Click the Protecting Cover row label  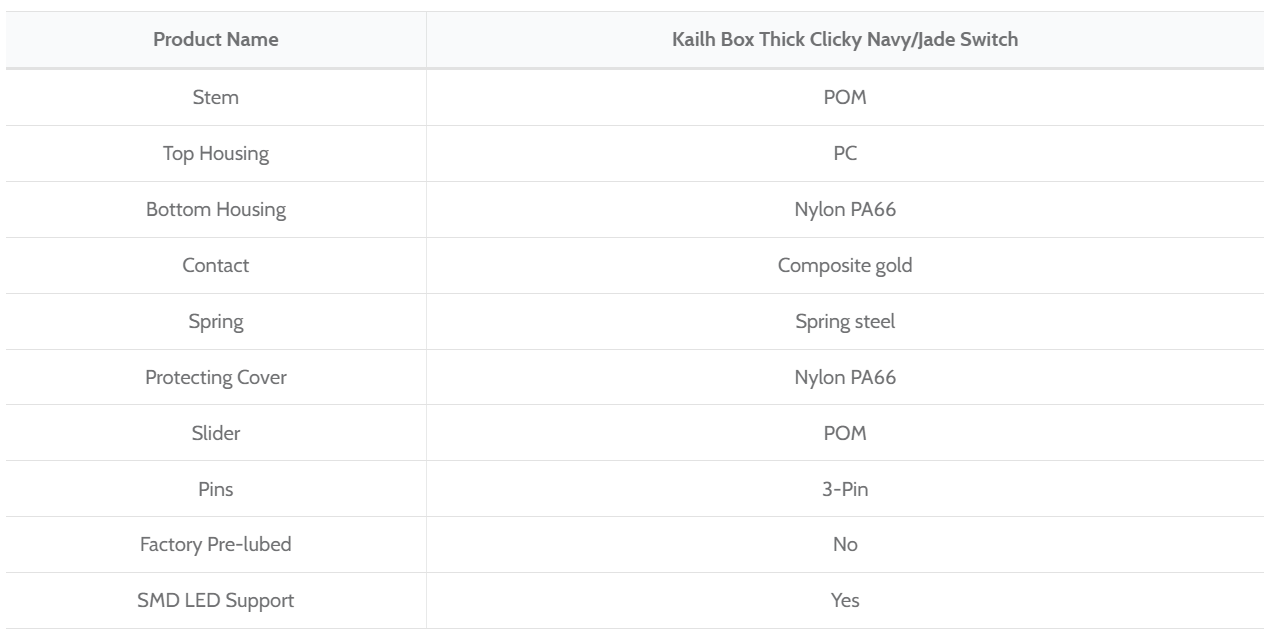click(216, 377)
